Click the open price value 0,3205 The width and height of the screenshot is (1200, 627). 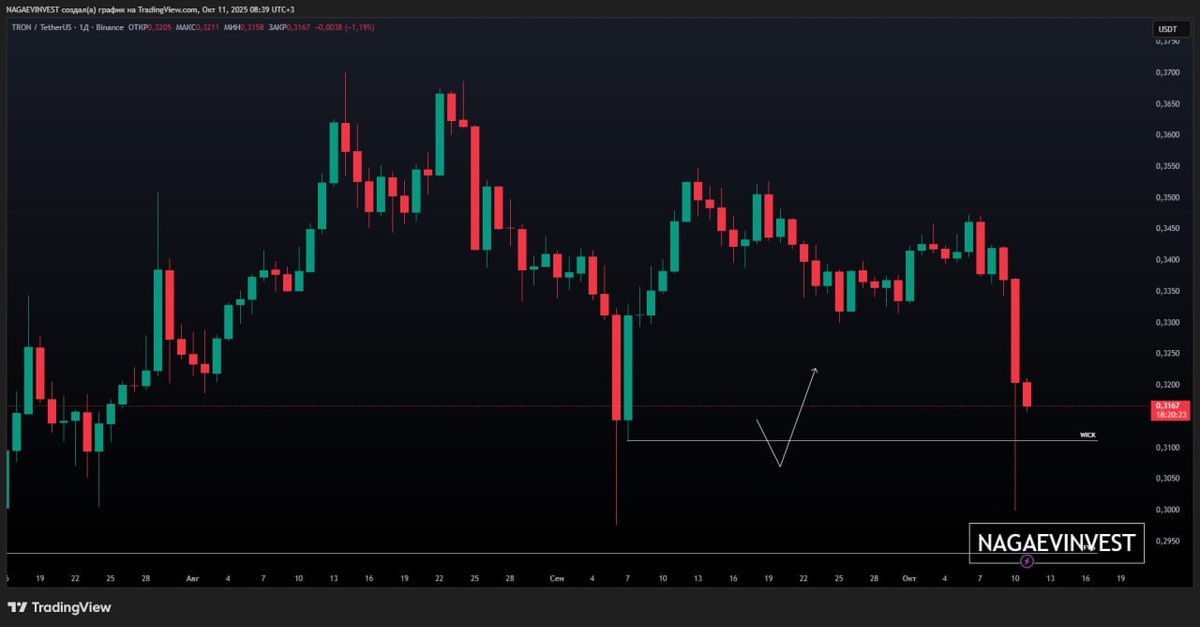[159, 27]
